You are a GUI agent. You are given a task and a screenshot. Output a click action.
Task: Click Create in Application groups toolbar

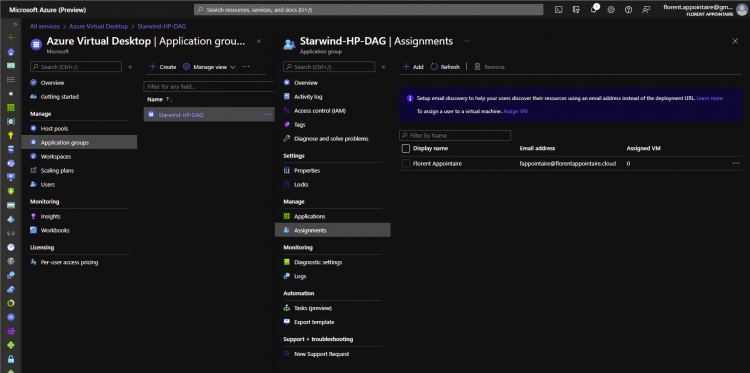[x=163, y=67]
